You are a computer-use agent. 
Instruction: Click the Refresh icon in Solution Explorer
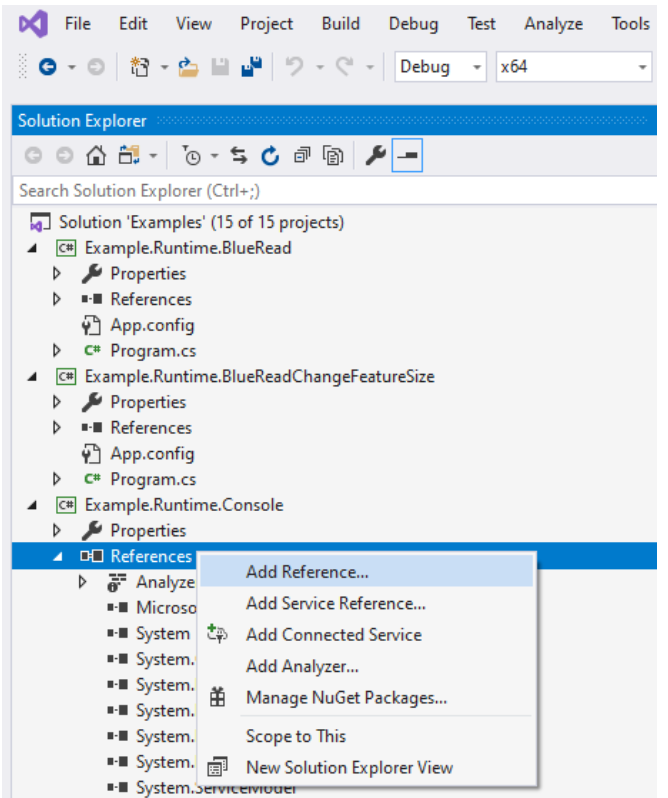270,156
